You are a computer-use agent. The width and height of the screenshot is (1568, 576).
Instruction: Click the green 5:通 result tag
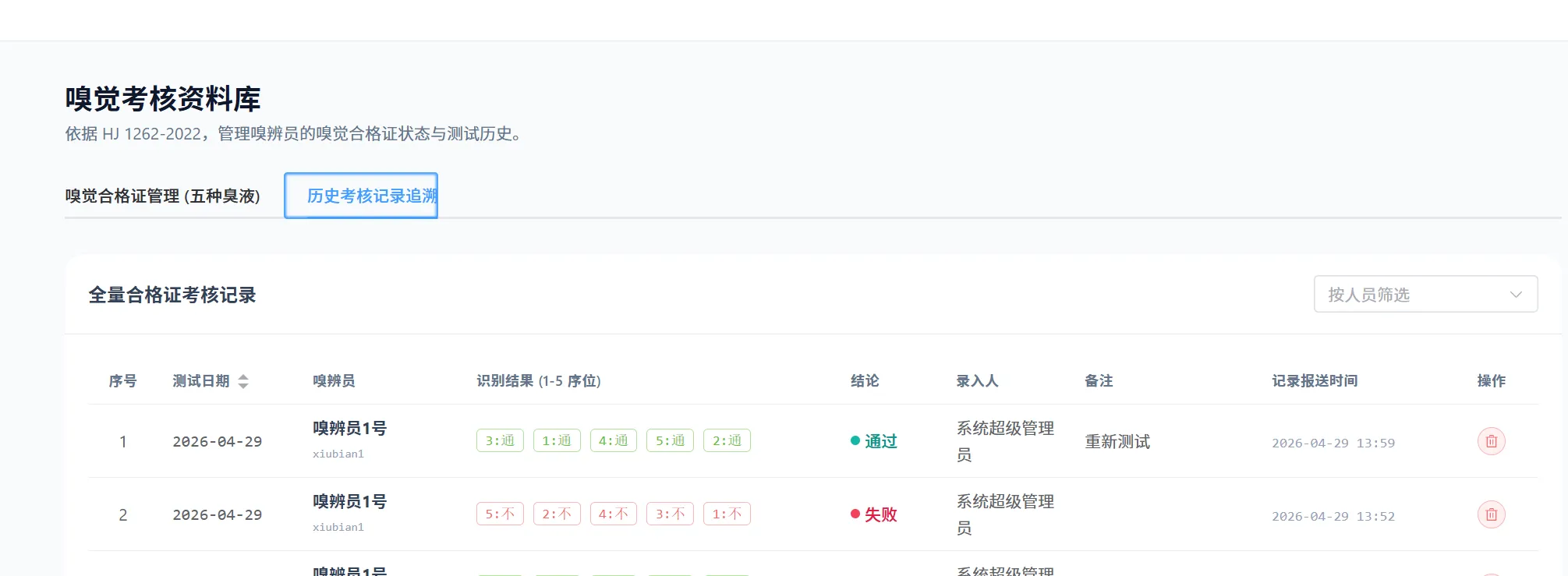[x=670, y=440]
